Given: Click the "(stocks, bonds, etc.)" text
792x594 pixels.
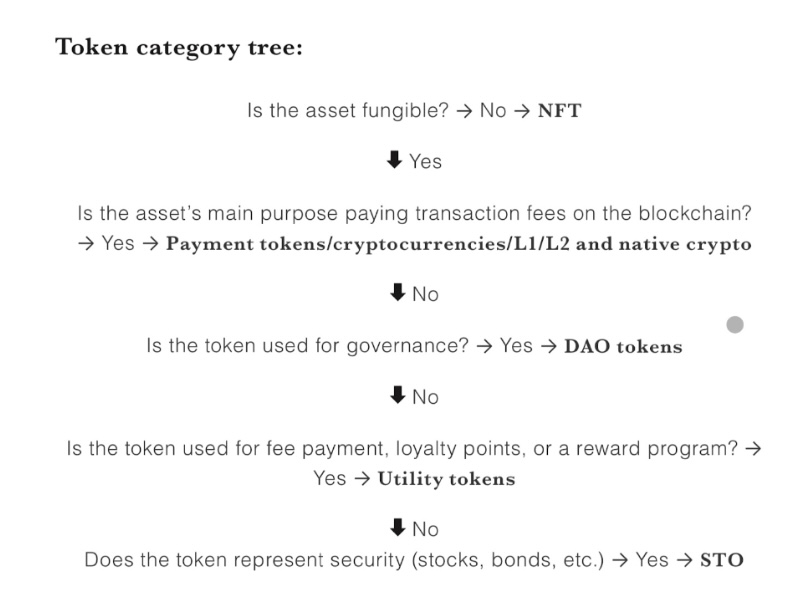Looking at the screenshot, I should point(508,560).
